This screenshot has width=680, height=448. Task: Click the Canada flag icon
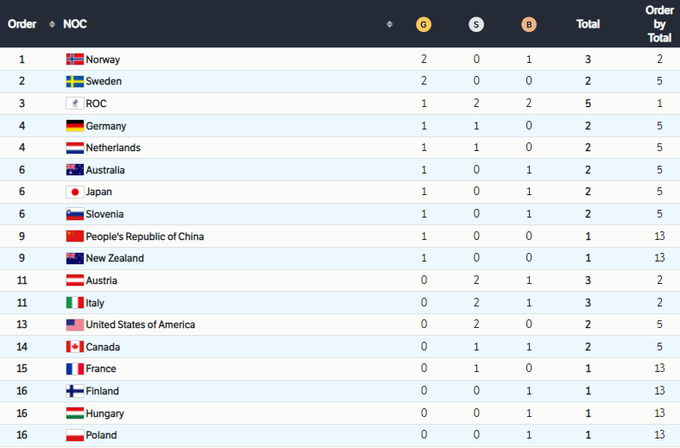[74, 347]
